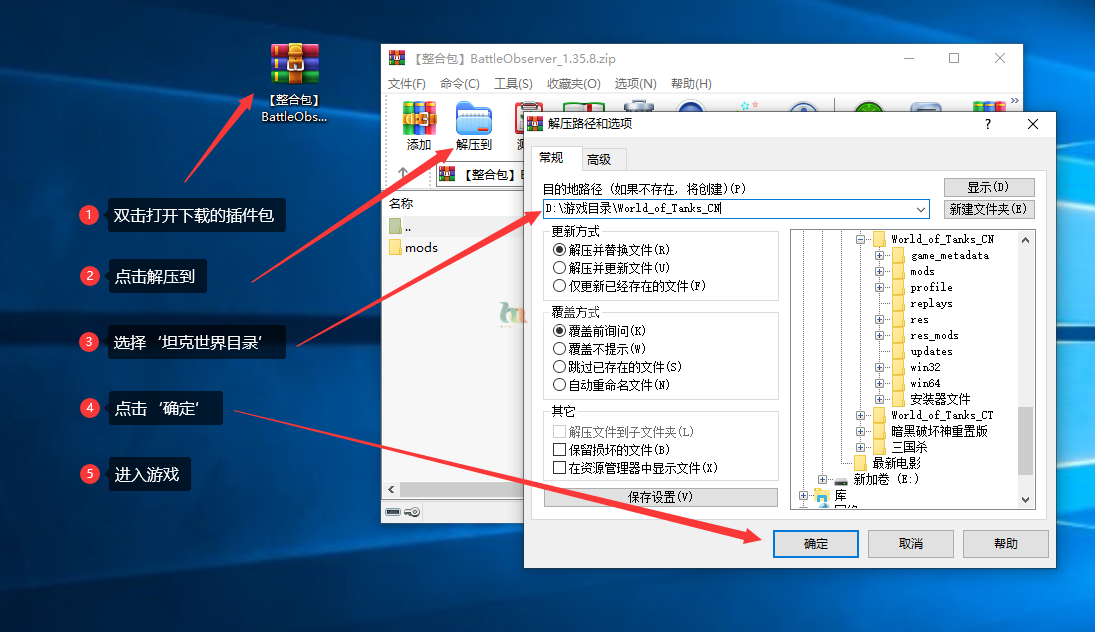
Task: Expand the 三国杀 folder node
Action: [860, 448]
